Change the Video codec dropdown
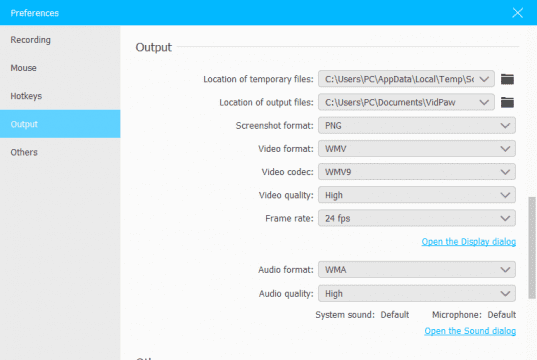 (417, 172)
